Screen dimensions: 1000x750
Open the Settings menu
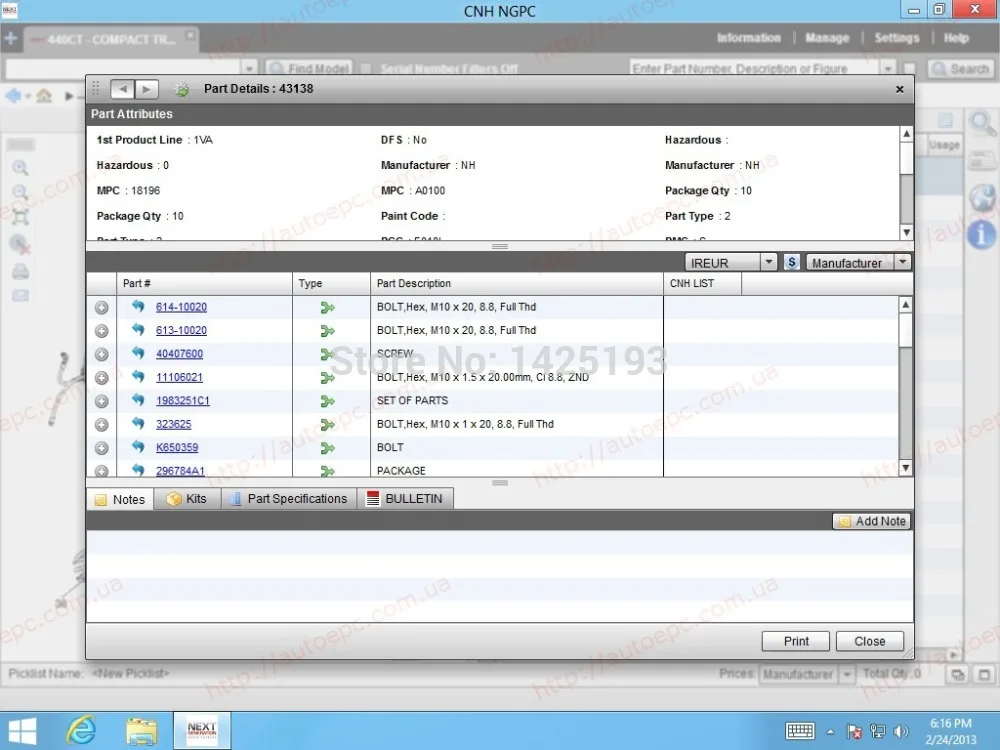pos(897,38)
